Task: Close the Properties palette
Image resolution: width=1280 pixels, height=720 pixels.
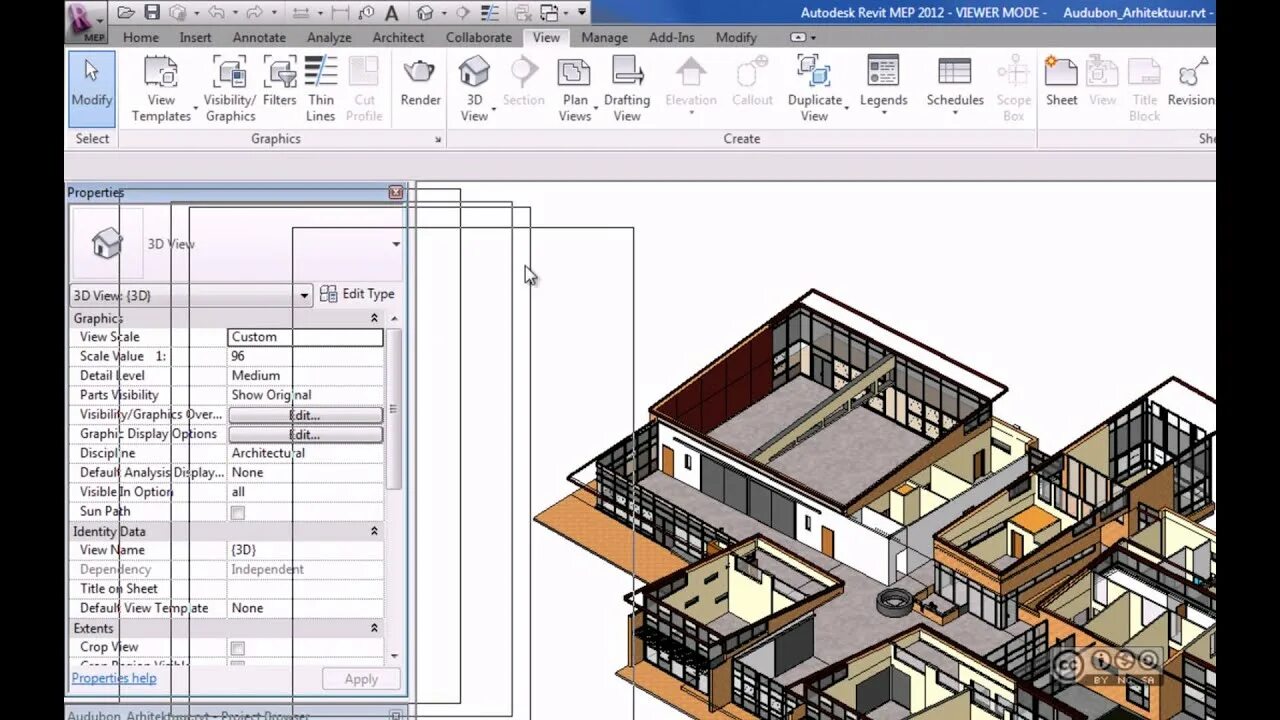Action: pyautogui.click(x=396, y=192)
